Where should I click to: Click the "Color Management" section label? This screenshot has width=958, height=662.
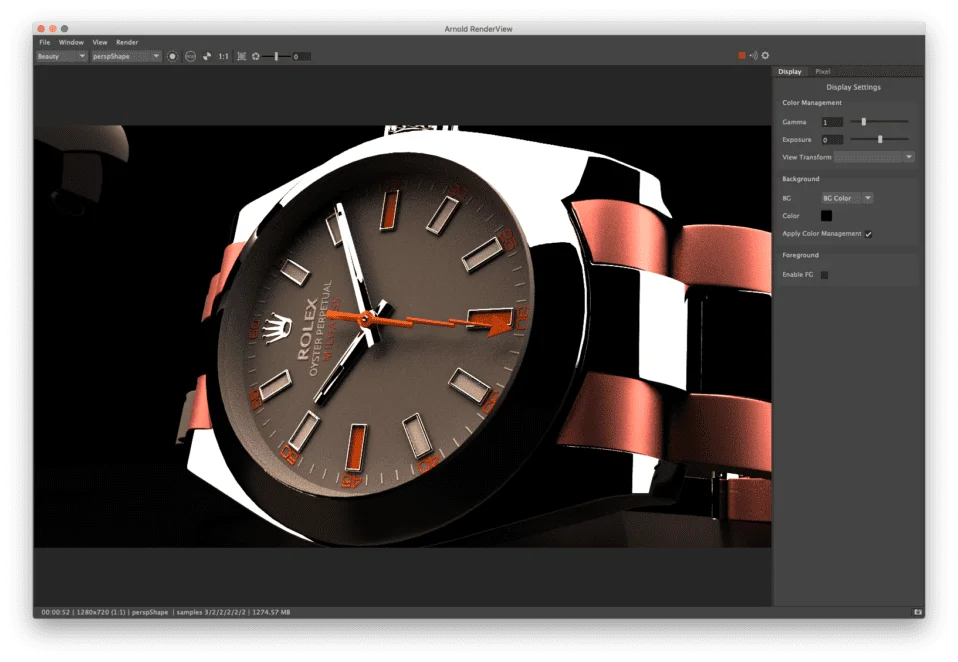click(812, 103)
